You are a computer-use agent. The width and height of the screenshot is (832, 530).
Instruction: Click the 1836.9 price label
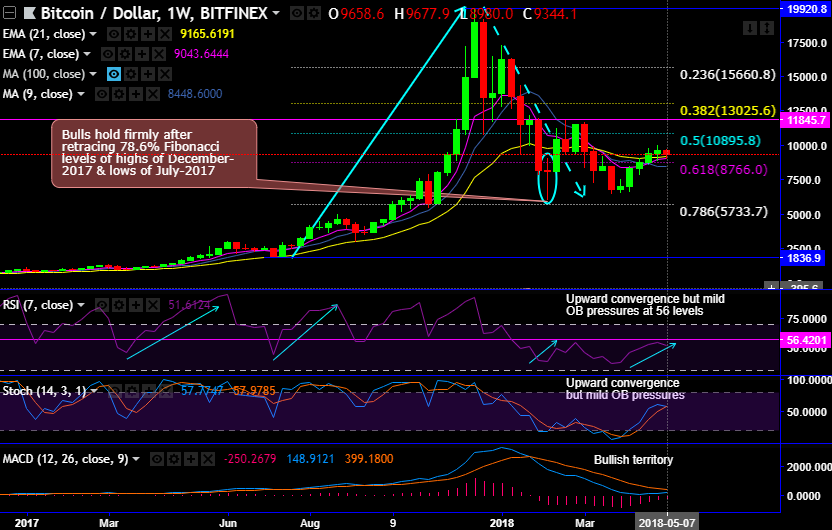click(x=803, y=258)
